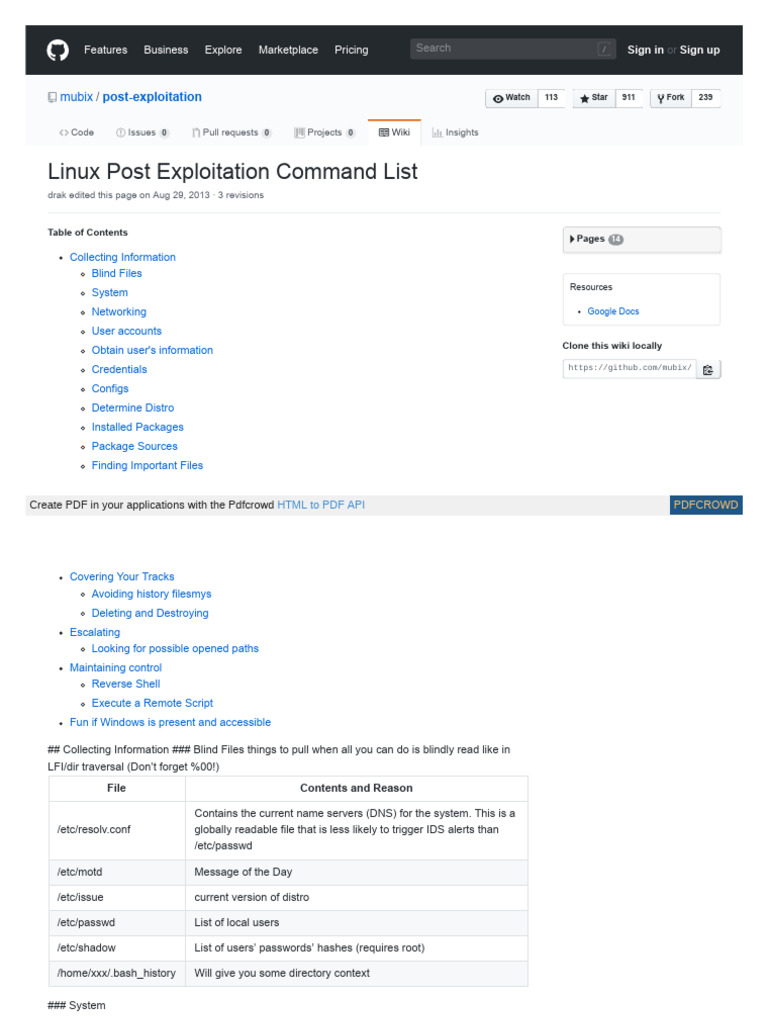Click the PDFCROWD badge button
Image resolution: width=768 pixels, height=1024 pixels.
(x=706, y=505)
